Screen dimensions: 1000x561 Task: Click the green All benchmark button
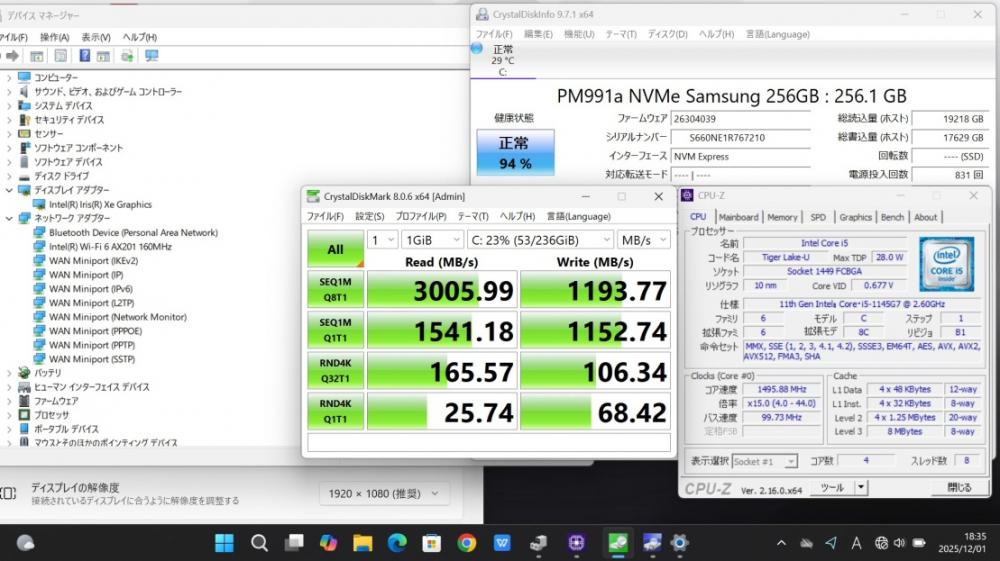coord(335,249)
